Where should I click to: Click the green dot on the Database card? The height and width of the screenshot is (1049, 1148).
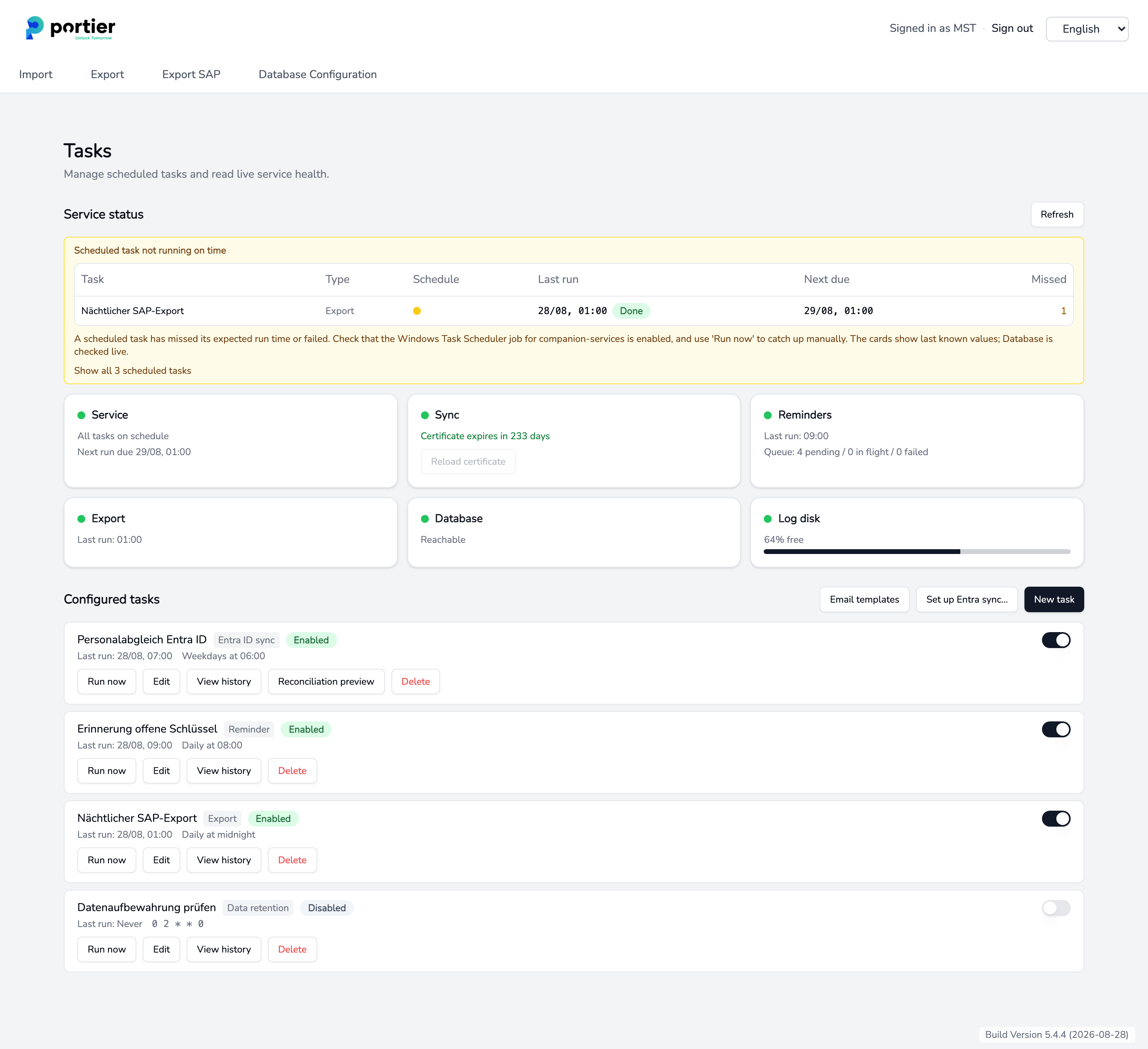coord(425,519)
